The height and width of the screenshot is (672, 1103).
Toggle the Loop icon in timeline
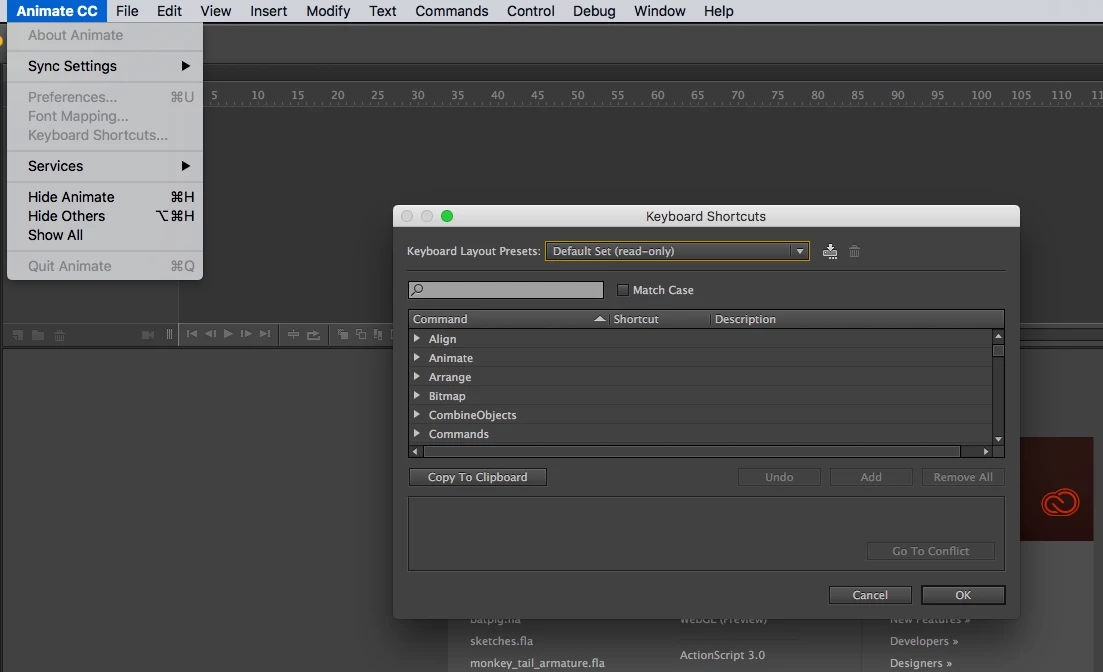(313, 334)
